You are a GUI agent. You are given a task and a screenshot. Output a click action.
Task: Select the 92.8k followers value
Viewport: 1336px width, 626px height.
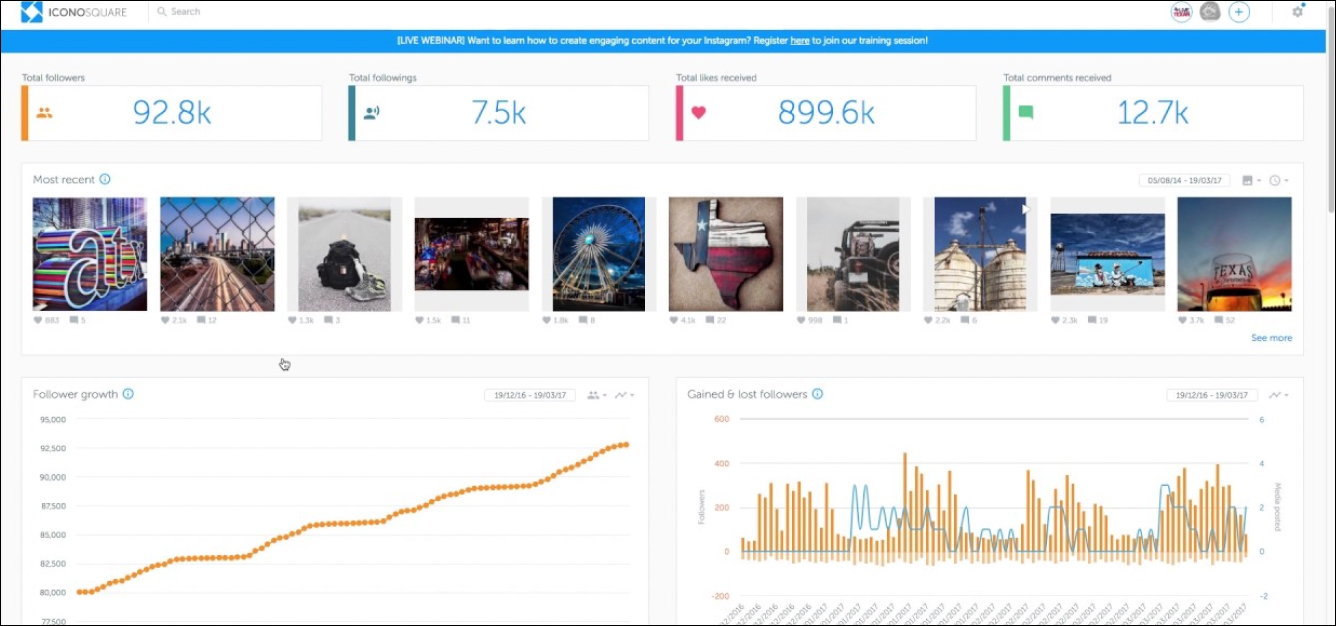pos(172,113)
